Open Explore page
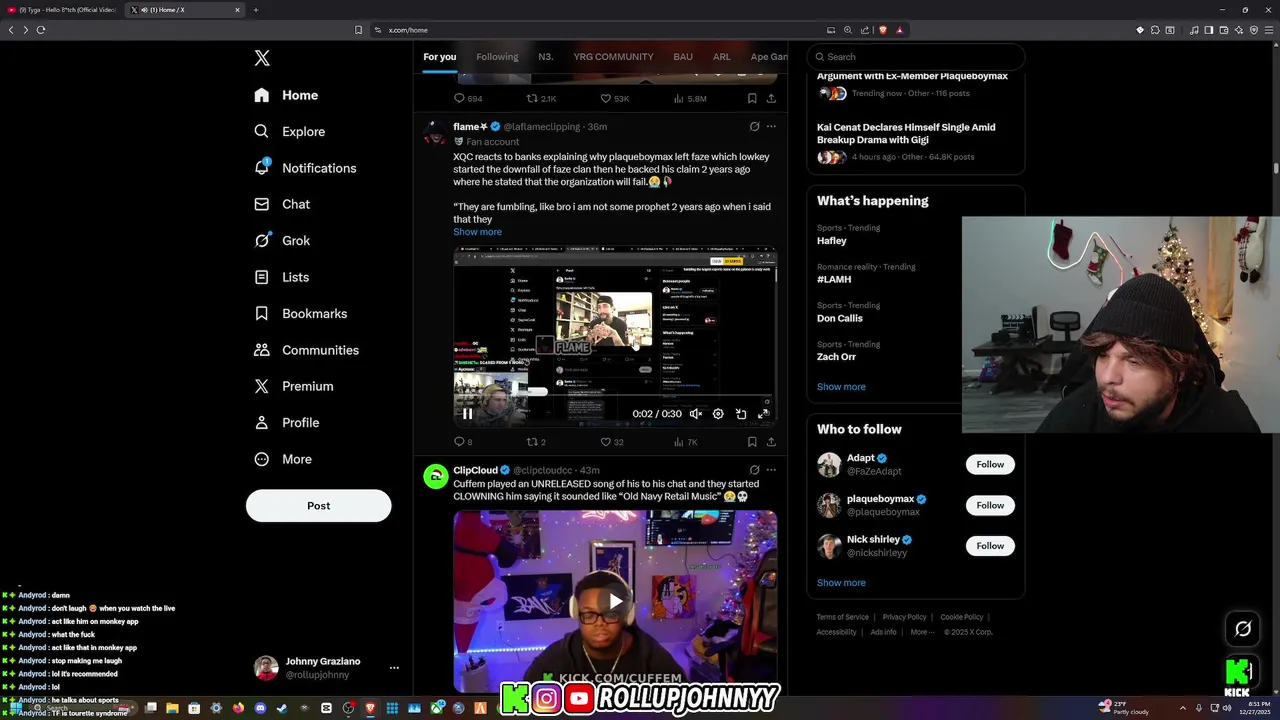Viewport: 1280px width, 720px height. [289, 131]
